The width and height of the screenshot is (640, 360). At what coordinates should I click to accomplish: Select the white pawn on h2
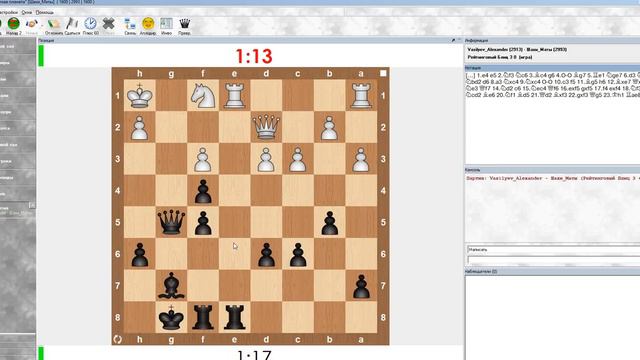140,127
